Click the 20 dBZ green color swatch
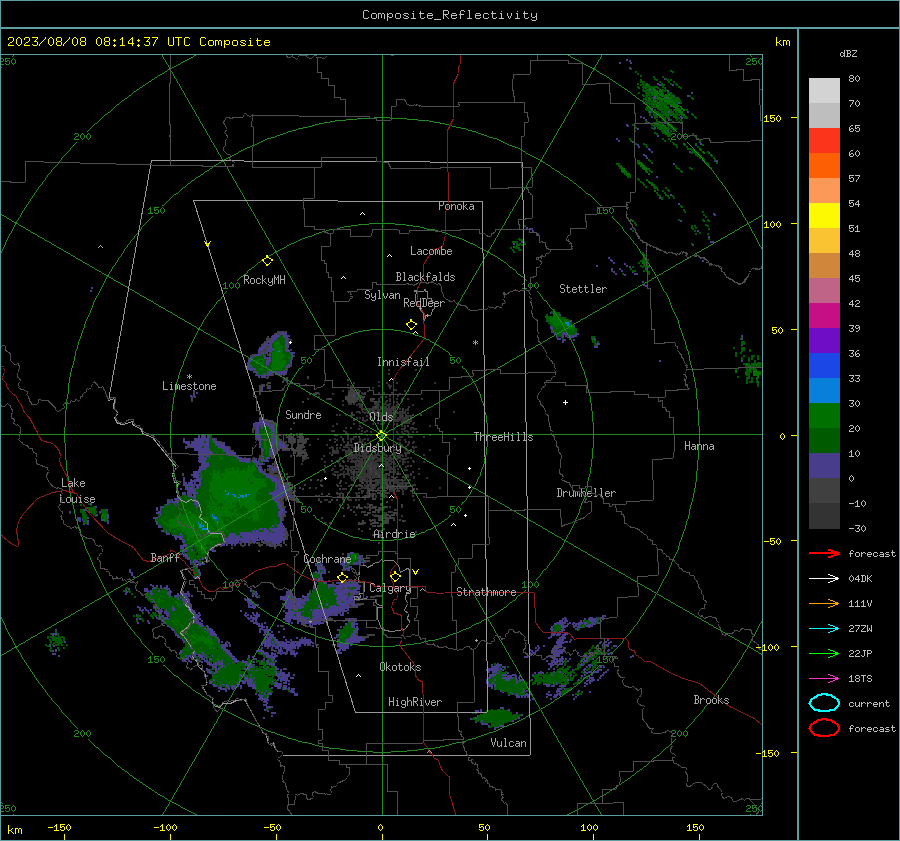The image size is (900, 841). tap(824, 416)
